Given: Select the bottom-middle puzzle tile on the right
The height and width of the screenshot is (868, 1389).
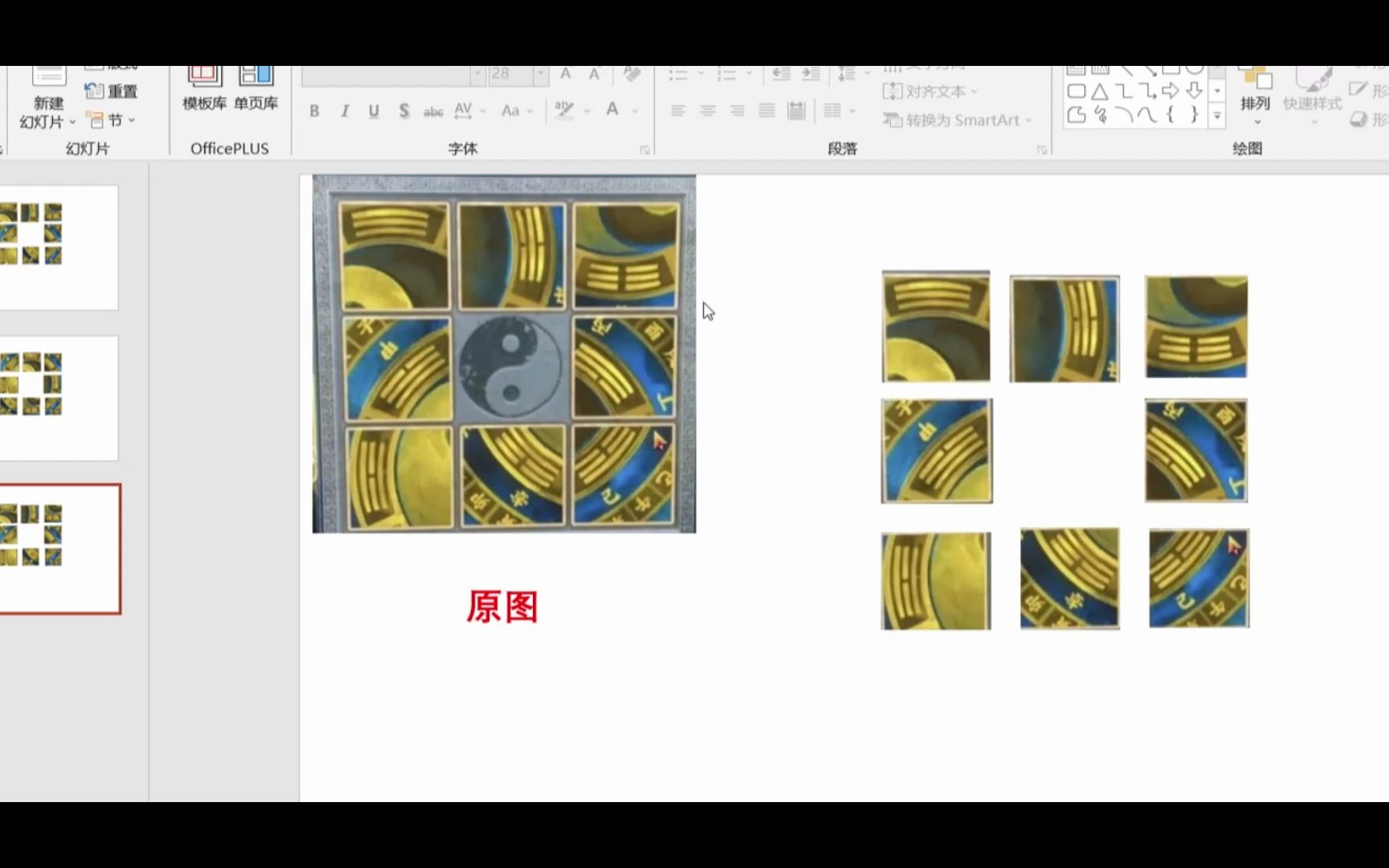Looking at the screenshot, I should pyautogui.click(x=1069, y=578).
